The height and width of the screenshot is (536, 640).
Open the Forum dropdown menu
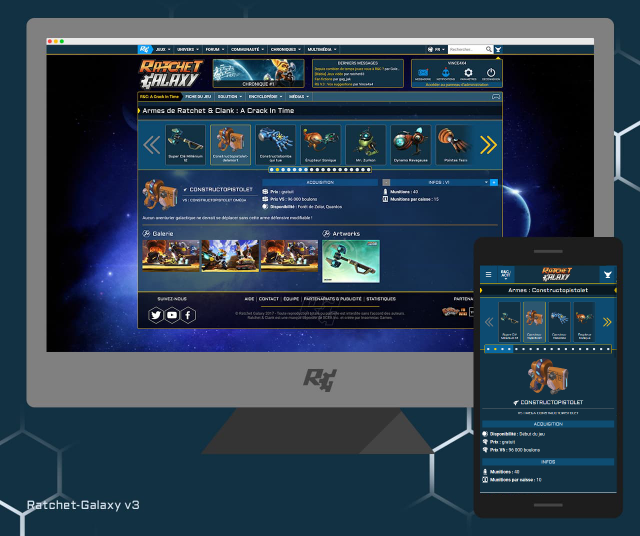pyautogui.click(x=215, y=49)
